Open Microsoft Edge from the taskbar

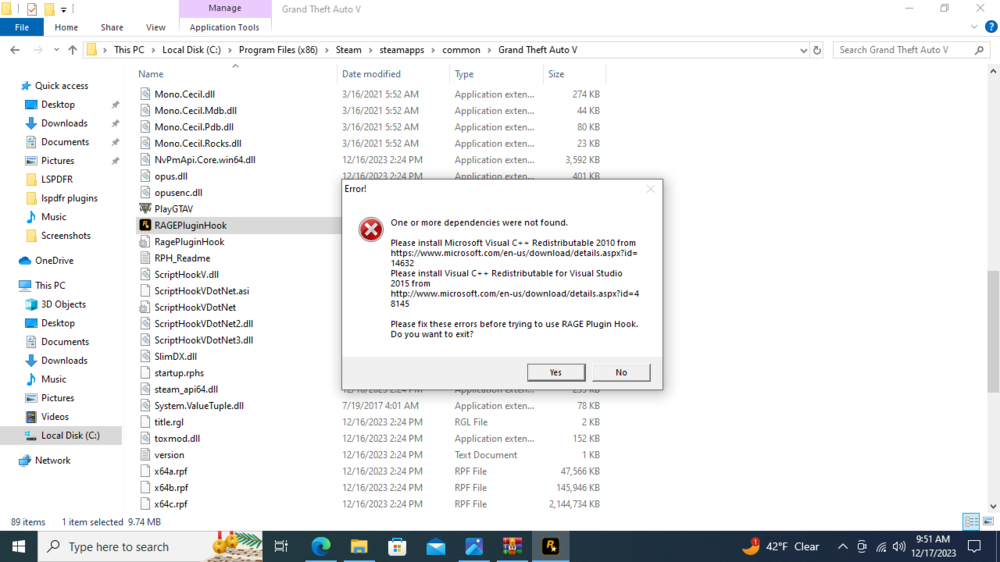321,547
